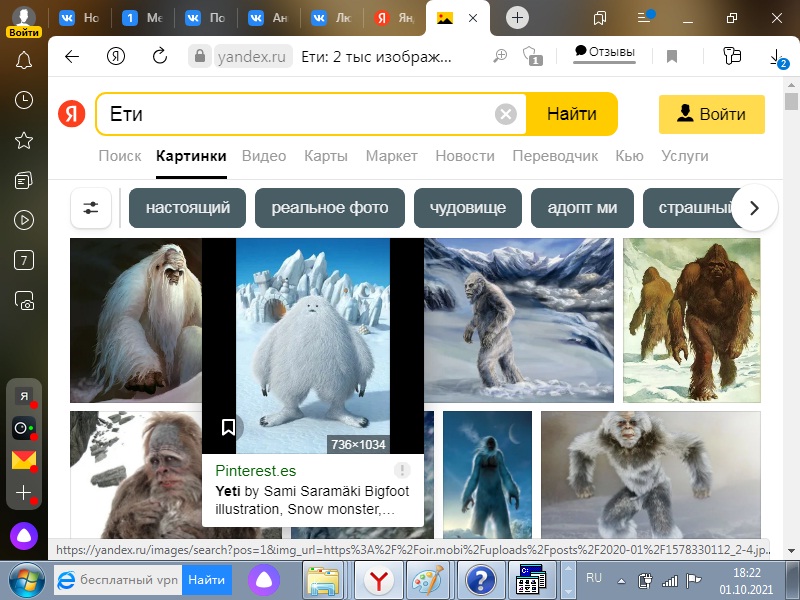Open the fluffy round white yeti image
The width and height of the screenshot is (800, 600).
pyautogui.click(x=313, y=345)
